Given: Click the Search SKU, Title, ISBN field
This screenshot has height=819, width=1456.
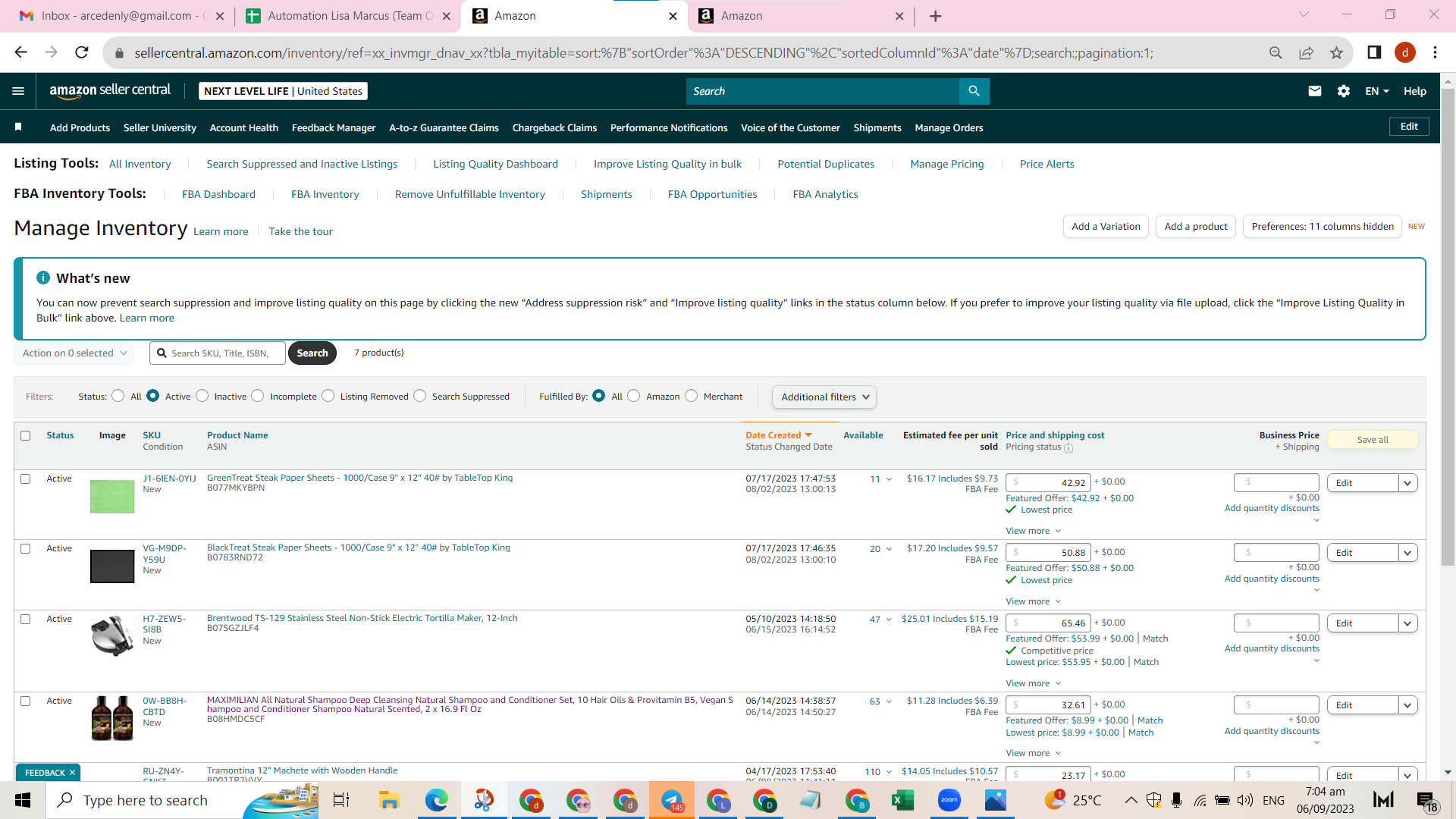Looking at the screenshot, I should 218,353.
